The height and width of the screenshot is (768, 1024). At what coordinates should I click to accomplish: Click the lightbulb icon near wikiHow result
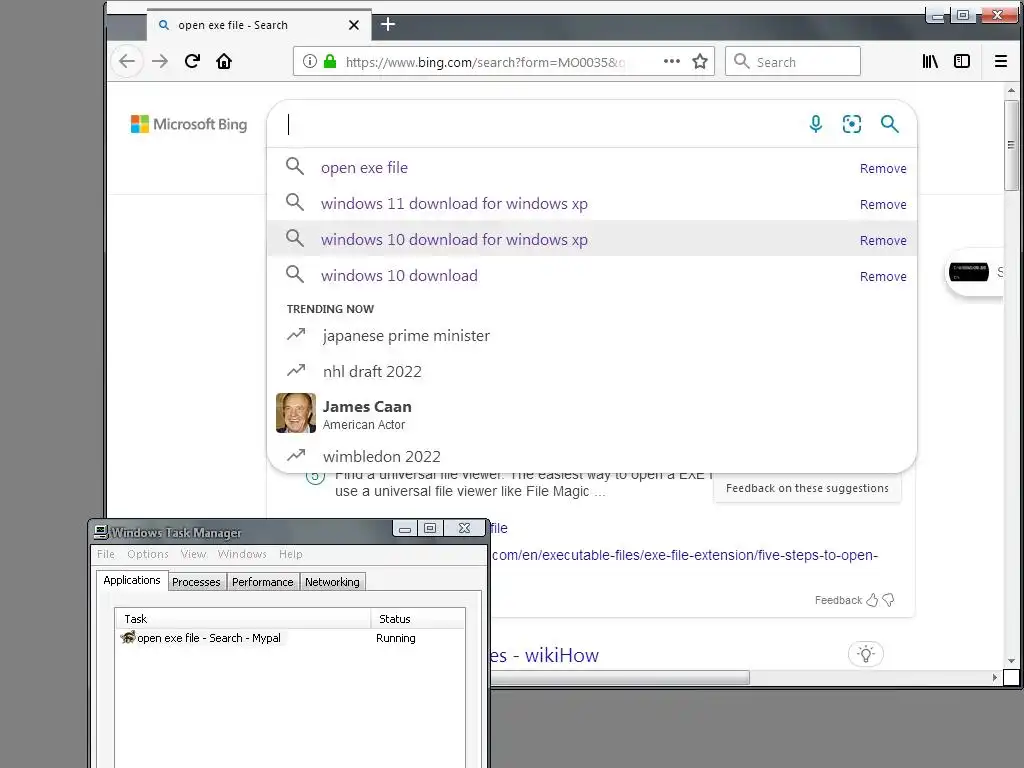[866, 654]
